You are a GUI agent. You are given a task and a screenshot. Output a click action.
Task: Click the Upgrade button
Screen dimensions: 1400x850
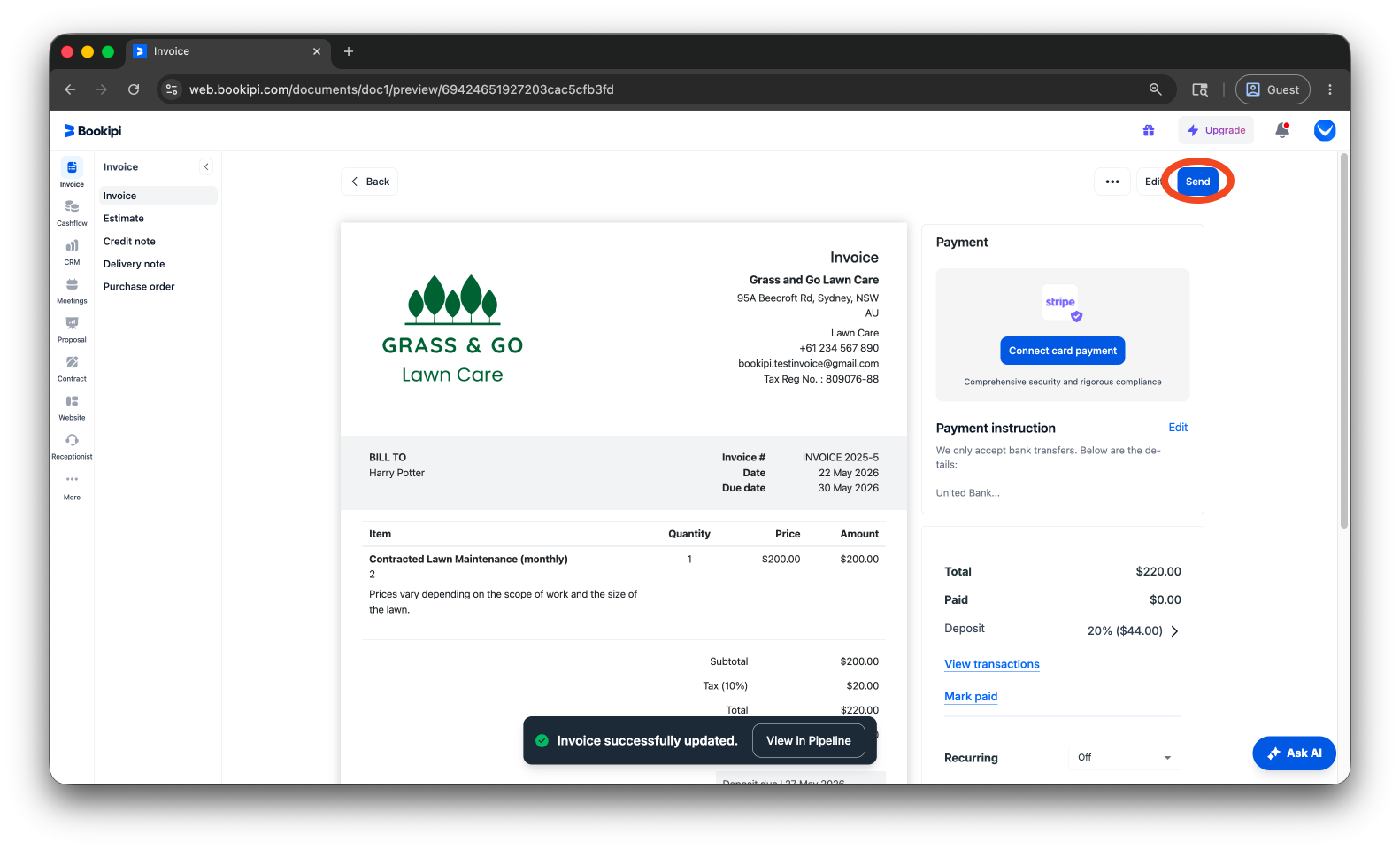coord(1216,130)
